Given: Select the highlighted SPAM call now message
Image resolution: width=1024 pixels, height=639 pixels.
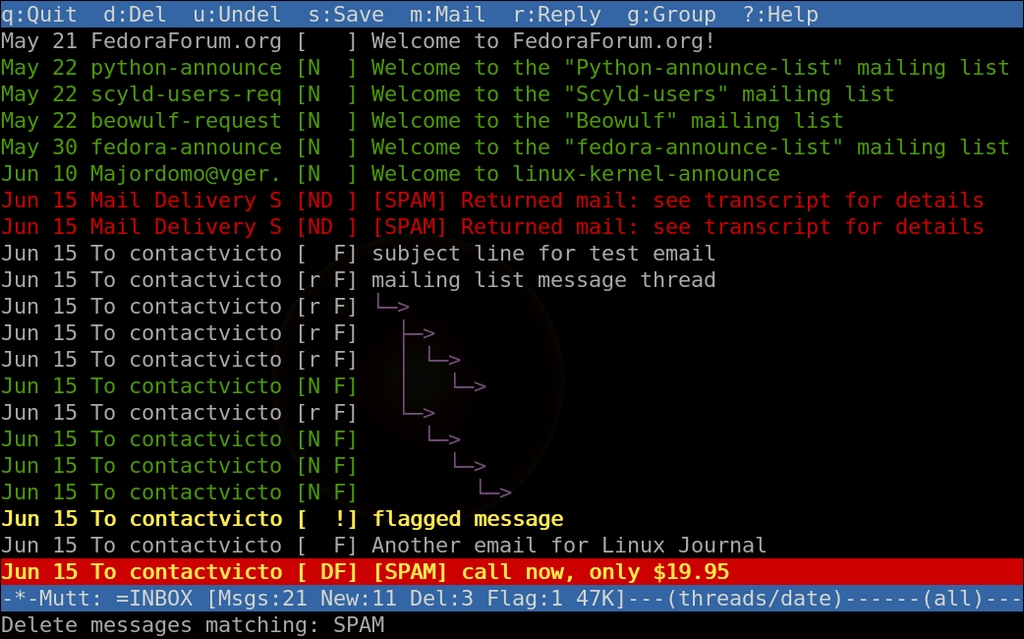Looking at the screenshot, I should coord(512,572).
